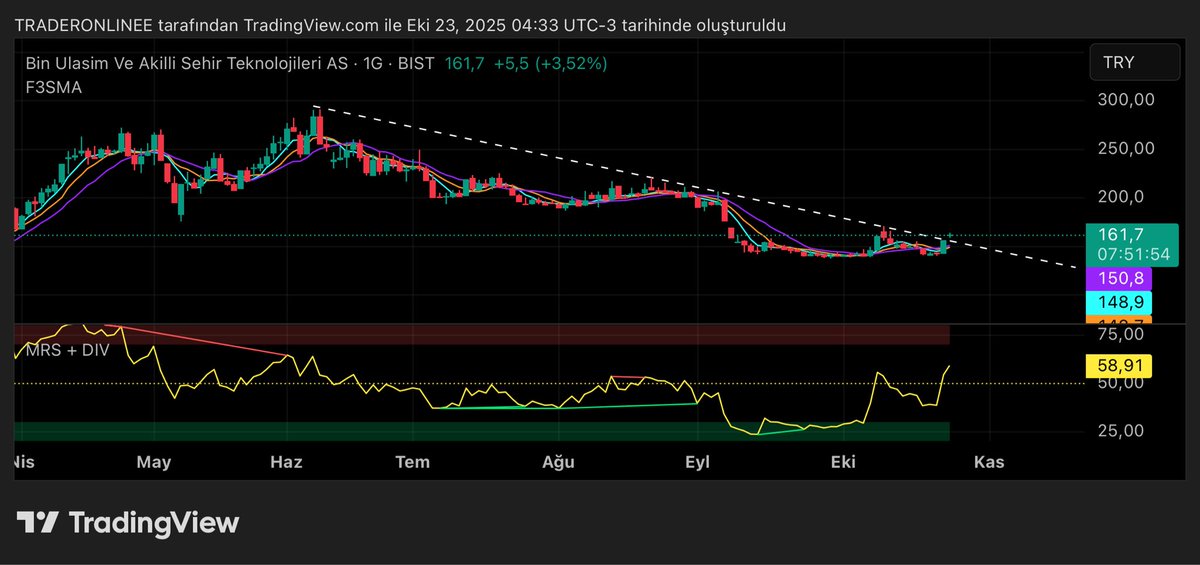Click the Ağu label on time axis
Viewport: 1200px width, 565px height.
click(558, 462)
